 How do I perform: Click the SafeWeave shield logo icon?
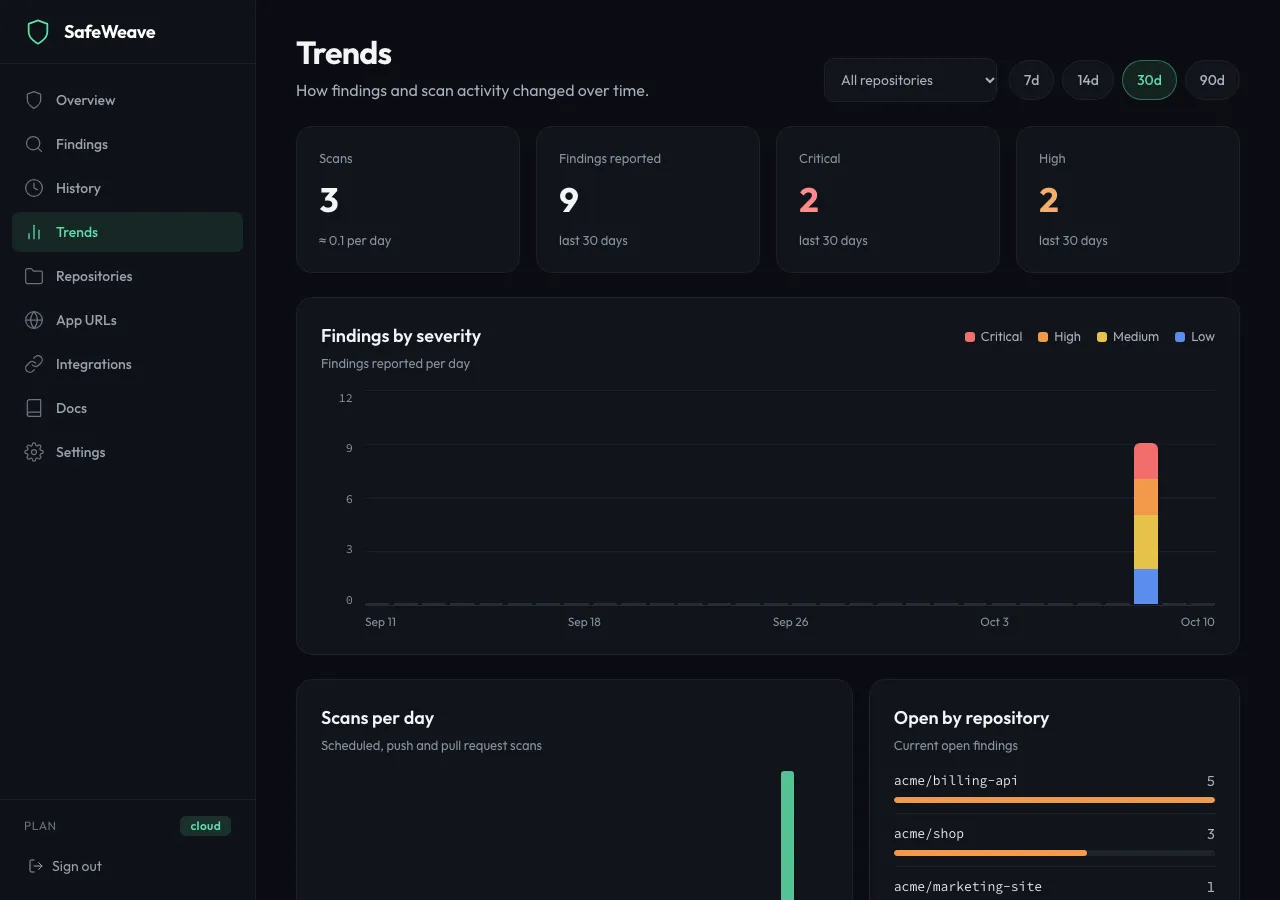[x=38, y=32]
